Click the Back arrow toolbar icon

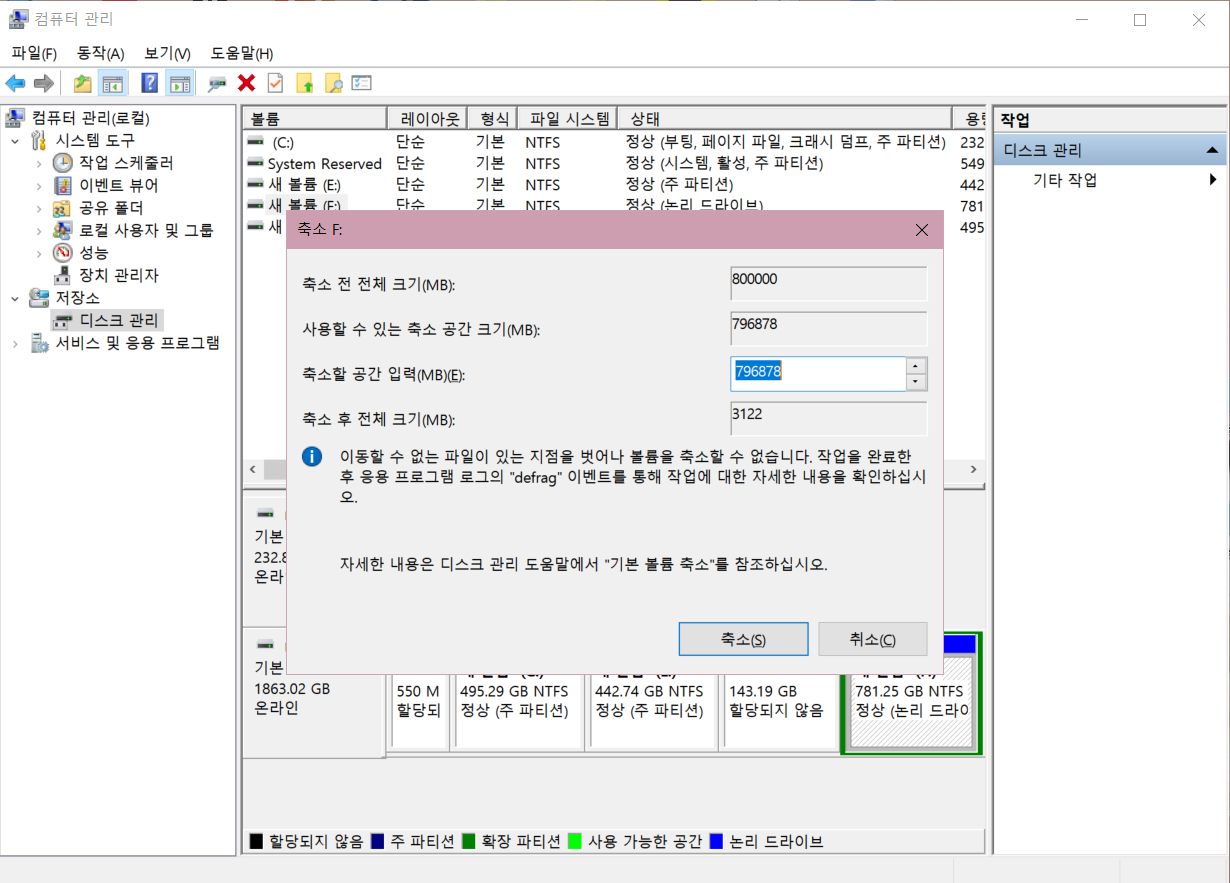click(x=15, y=83)
